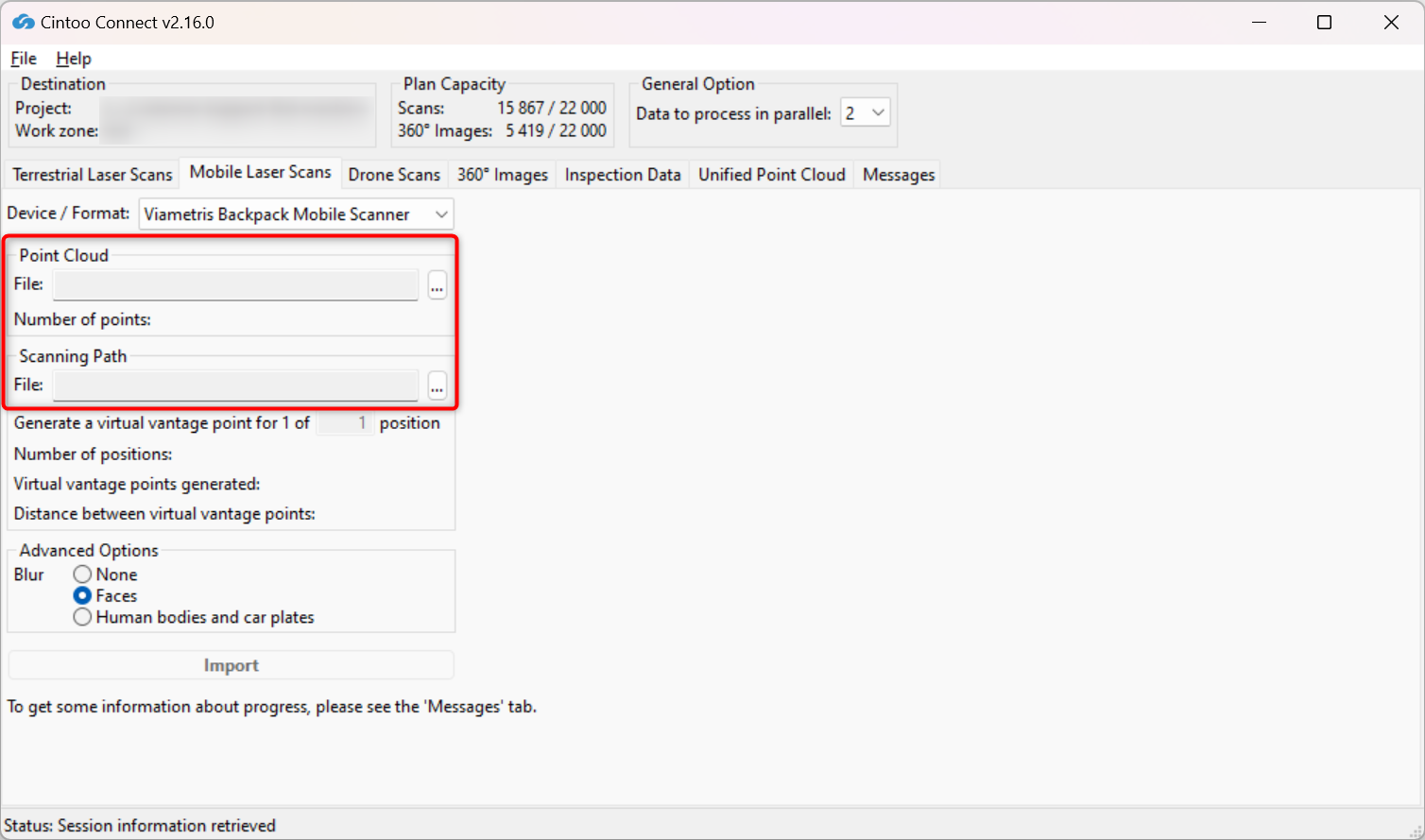Click the Point Cloud file path field
Viewport: 1425px width, 840px height.
(x=235, y=284)
